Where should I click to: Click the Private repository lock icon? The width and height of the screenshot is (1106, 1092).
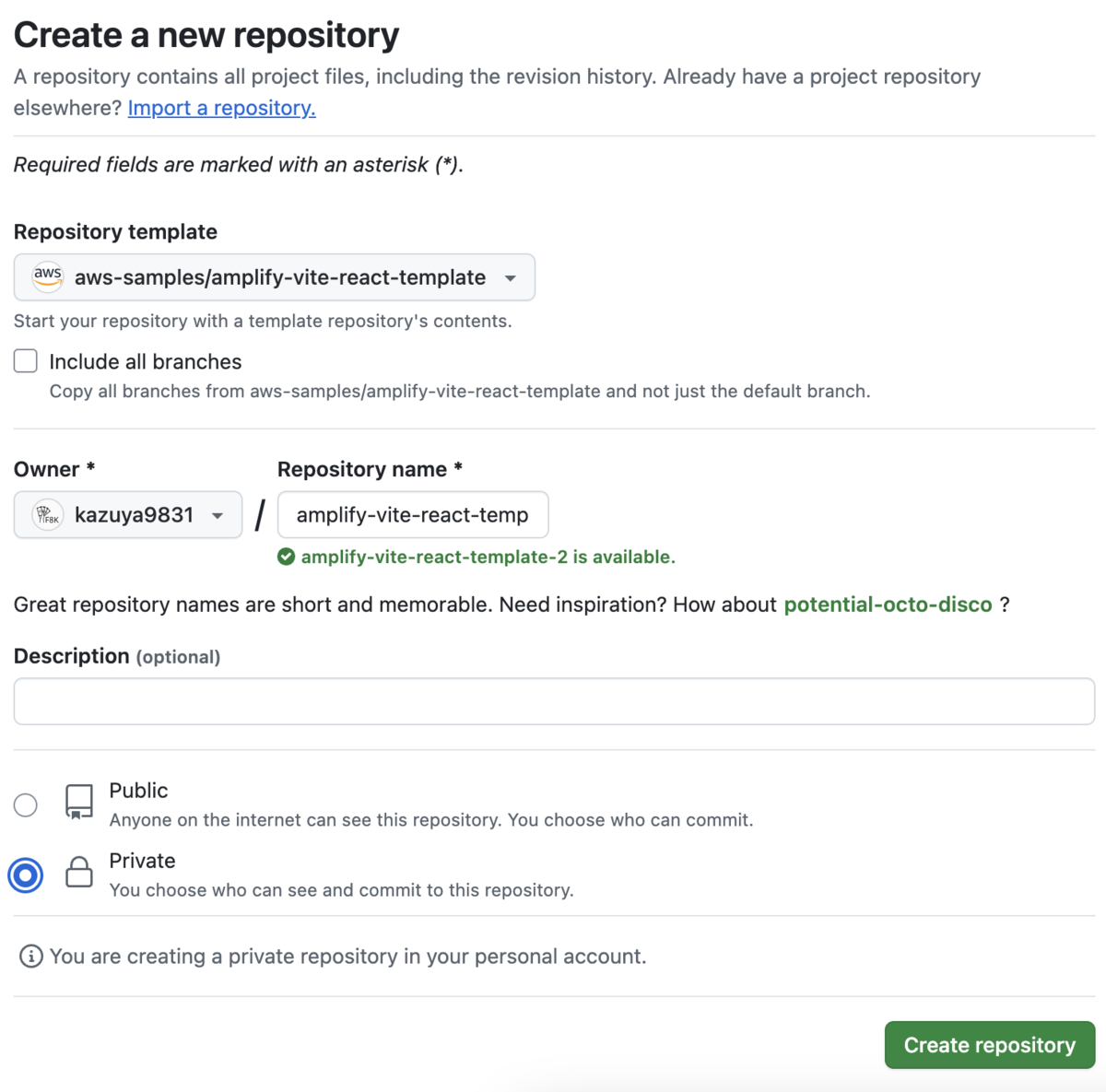pyautogui.click(x=79, y=872)
